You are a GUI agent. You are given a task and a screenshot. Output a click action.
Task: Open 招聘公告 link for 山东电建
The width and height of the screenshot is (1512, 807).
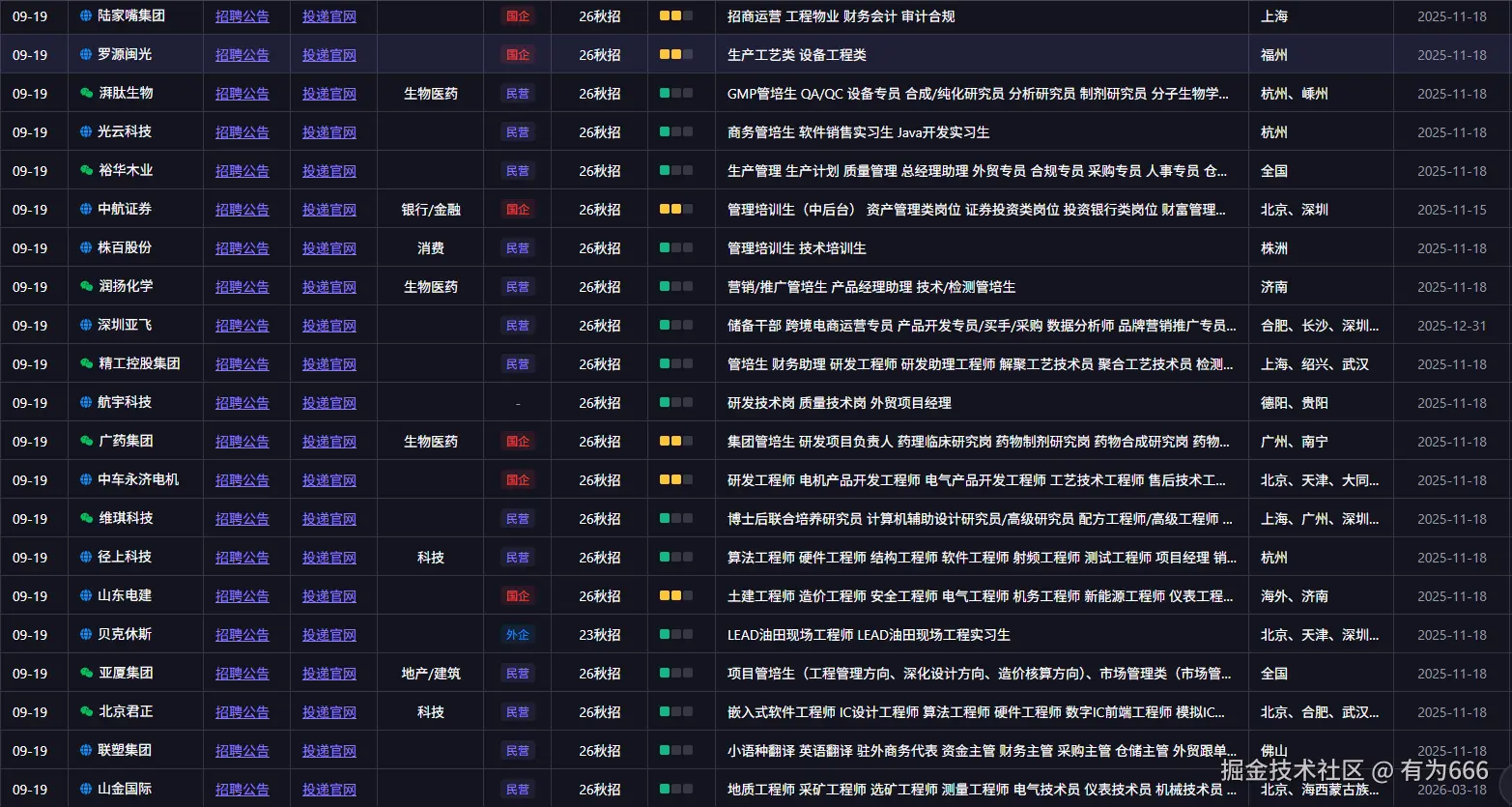coord(242,596)
